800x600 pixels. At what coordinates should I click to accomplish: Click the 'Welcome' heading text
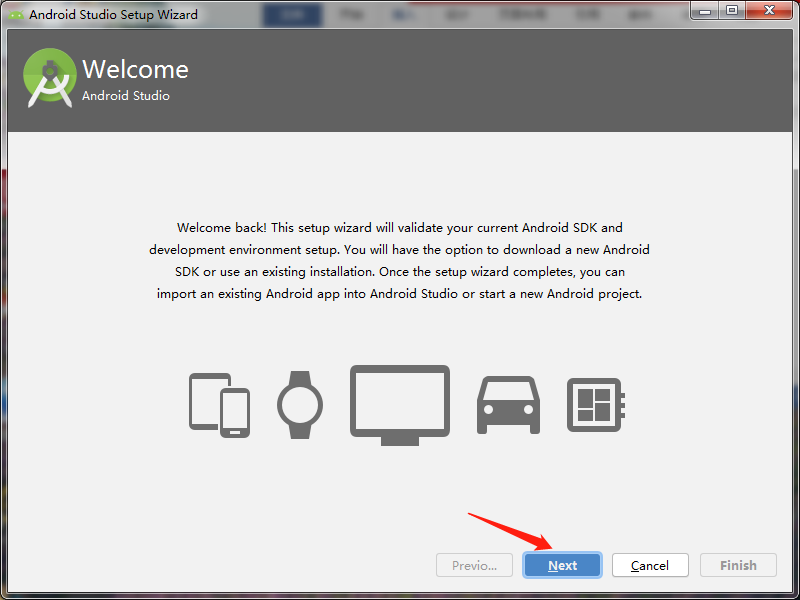135,69
